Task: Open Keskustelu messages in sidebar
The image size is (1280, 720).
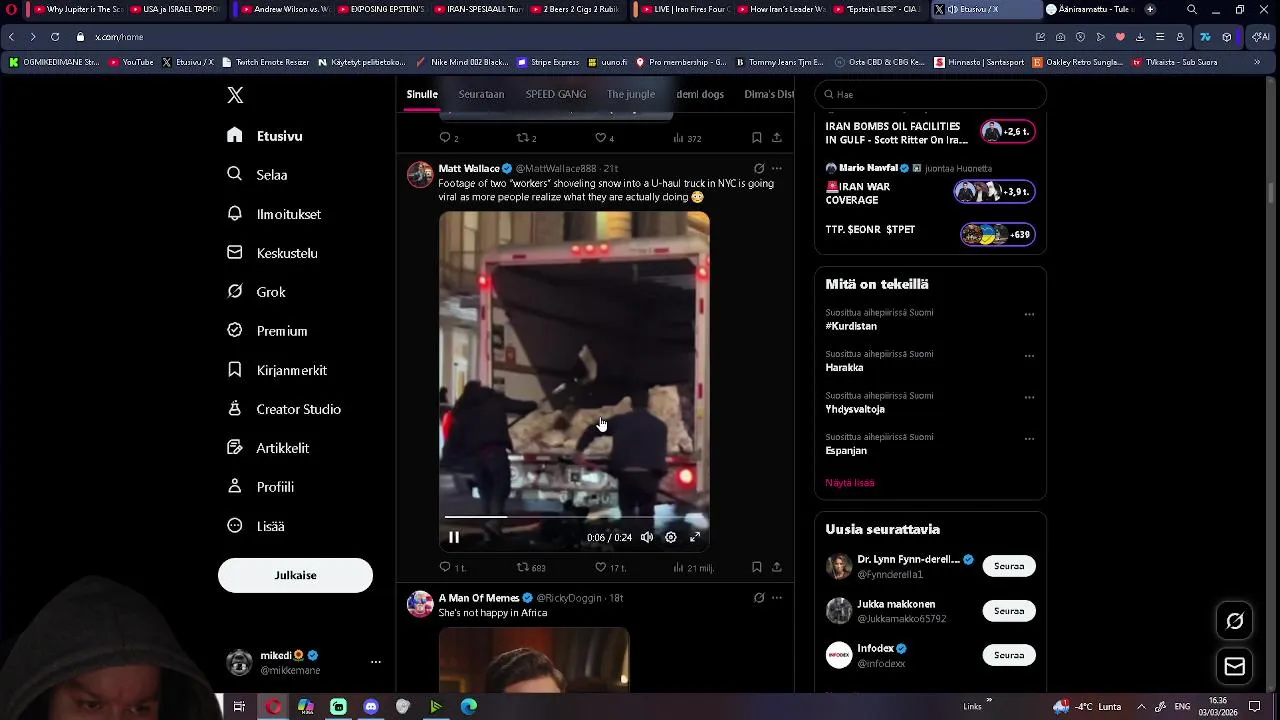Action: pyautogui.click(x=272, y=253)
